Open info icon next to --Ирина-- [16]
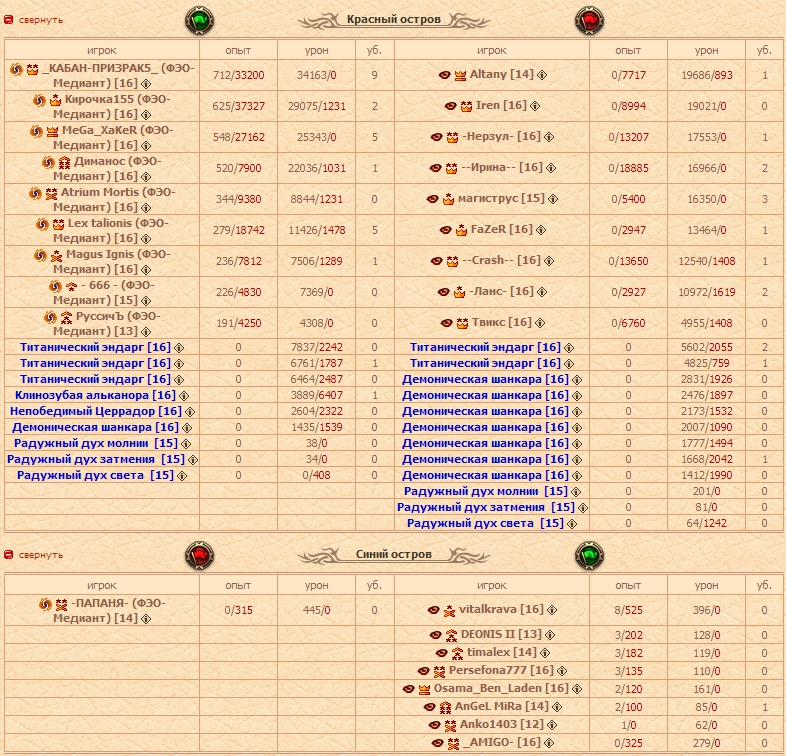This screenshot has width=786, height=756. [551, 168]
